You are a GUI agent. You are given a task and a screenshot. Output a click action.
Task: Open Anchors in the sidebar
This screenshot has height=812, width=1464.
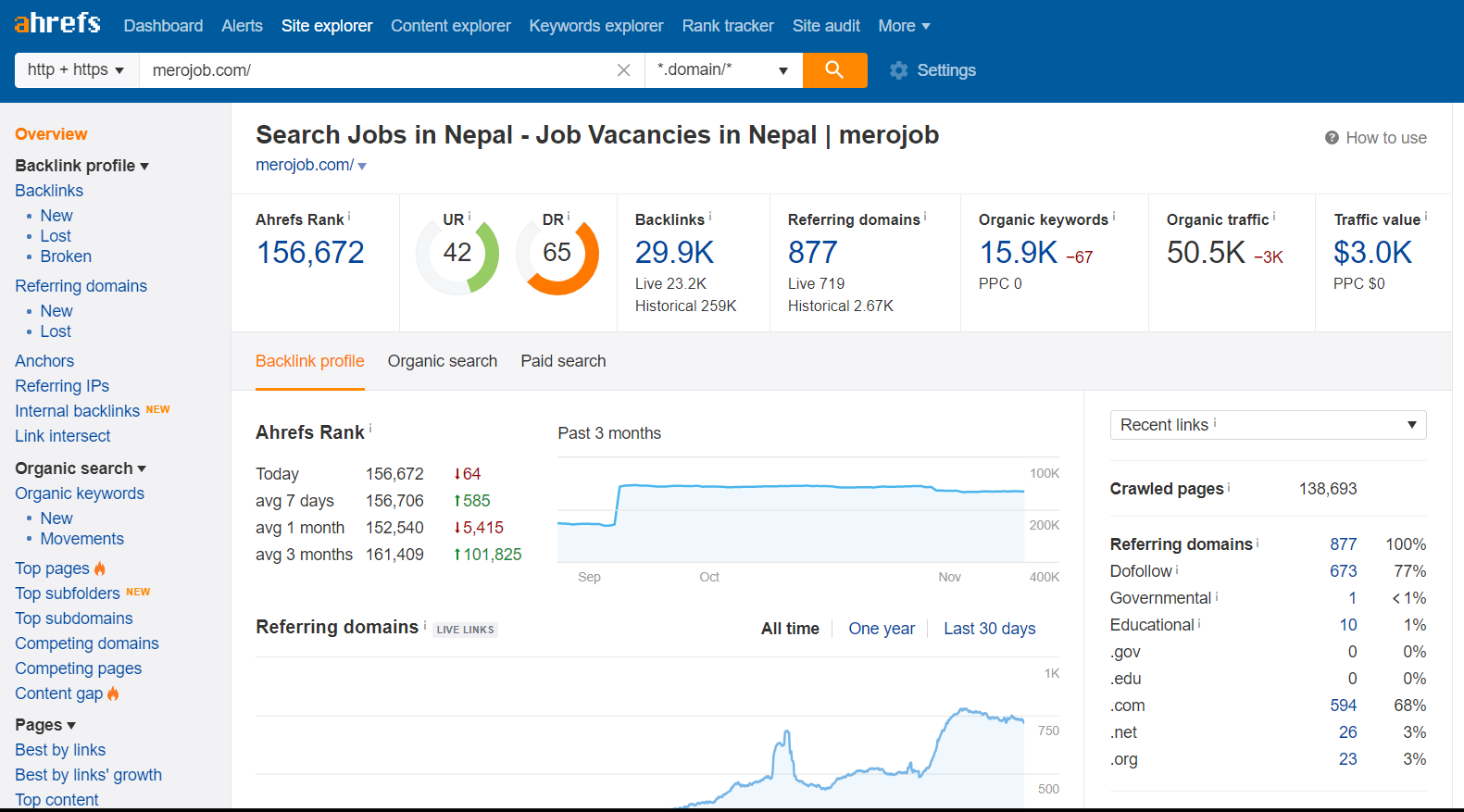click(44, 361)
